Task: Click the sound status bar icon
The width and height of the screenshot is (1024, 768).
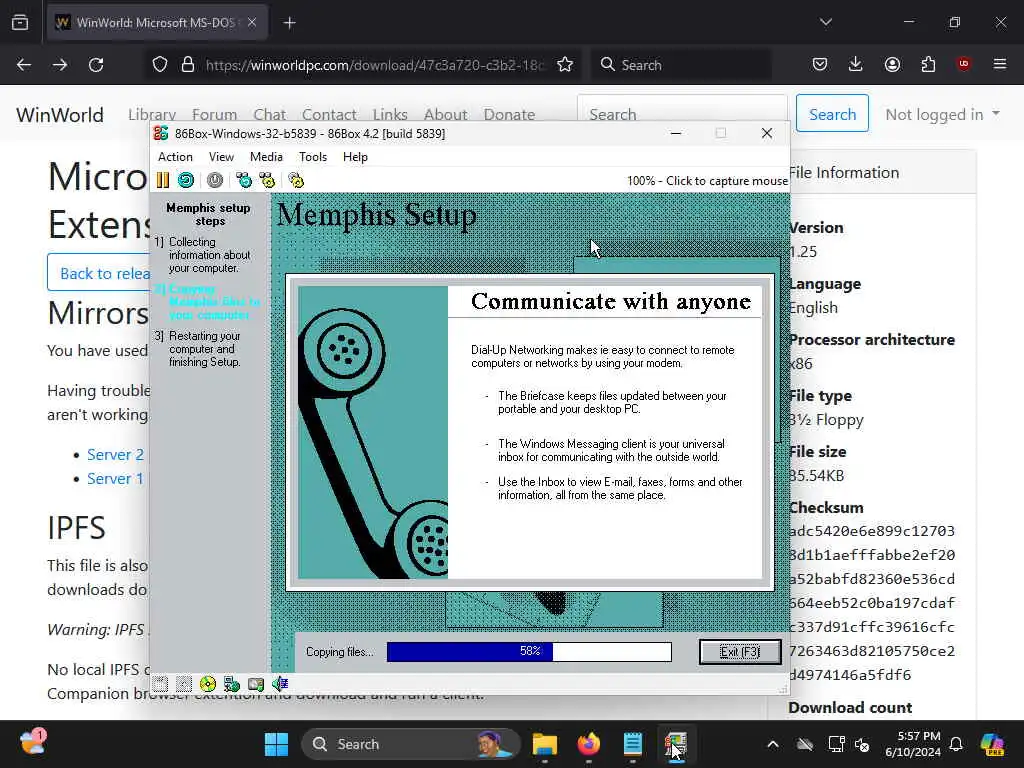Action: coord(280,684)
